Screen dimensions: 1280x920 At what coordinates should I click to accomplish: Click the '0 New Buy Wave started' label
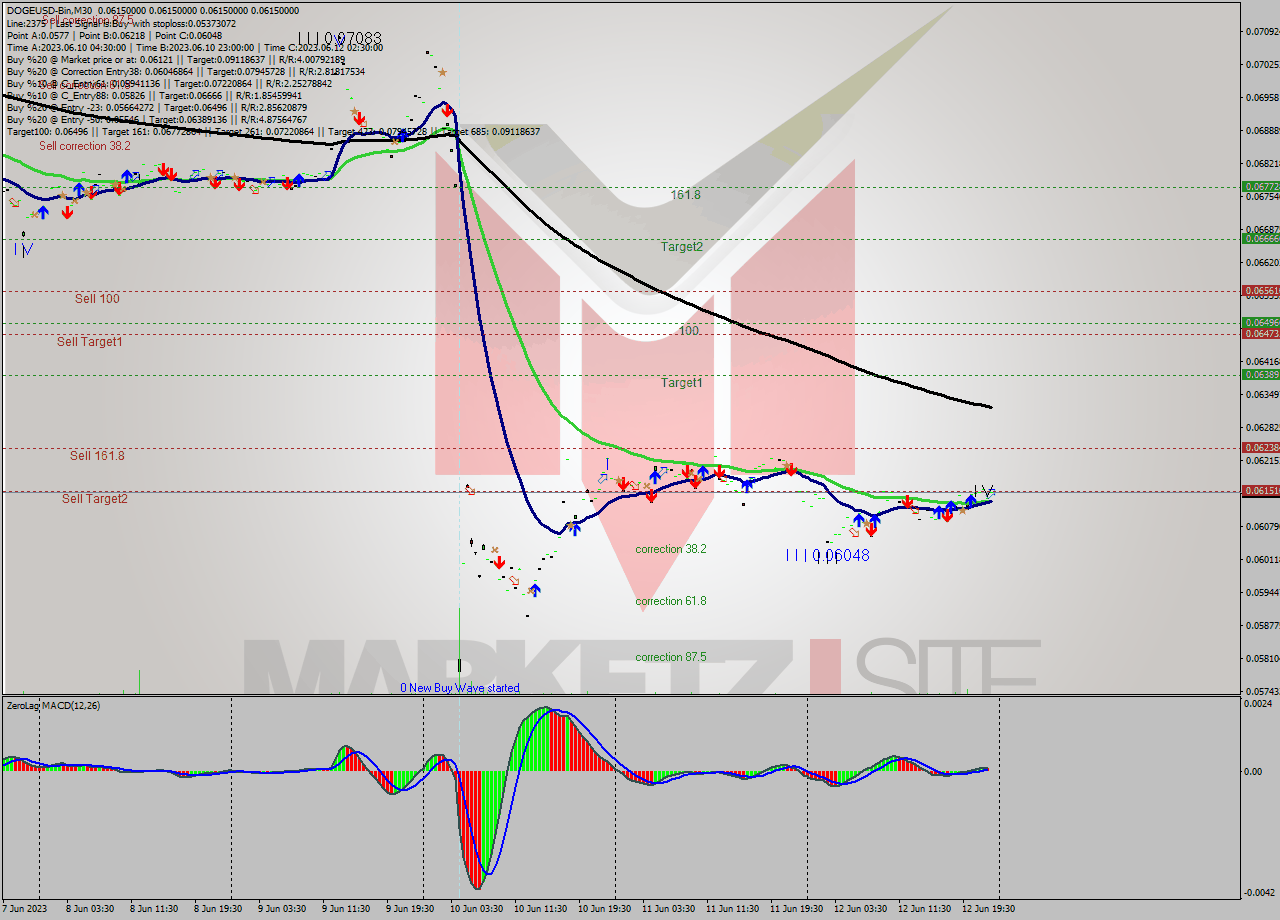461,687
